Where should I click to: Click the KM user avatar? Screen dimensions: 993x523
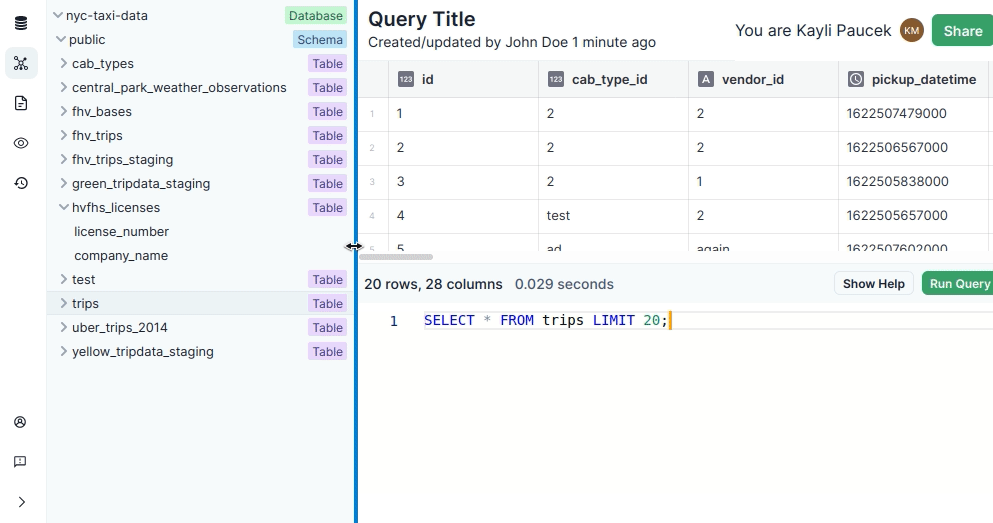911,31
